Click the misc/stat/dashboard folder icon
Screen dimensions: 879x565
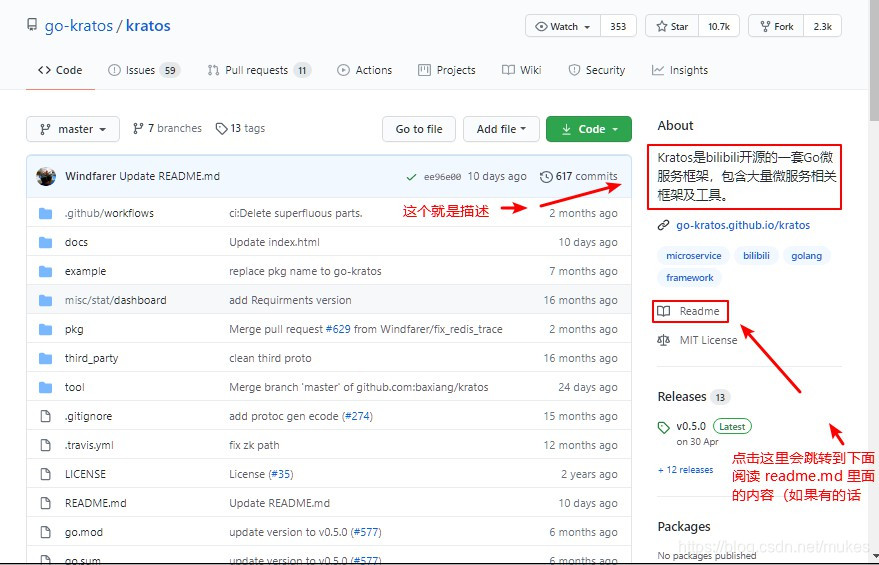[45, 300]
